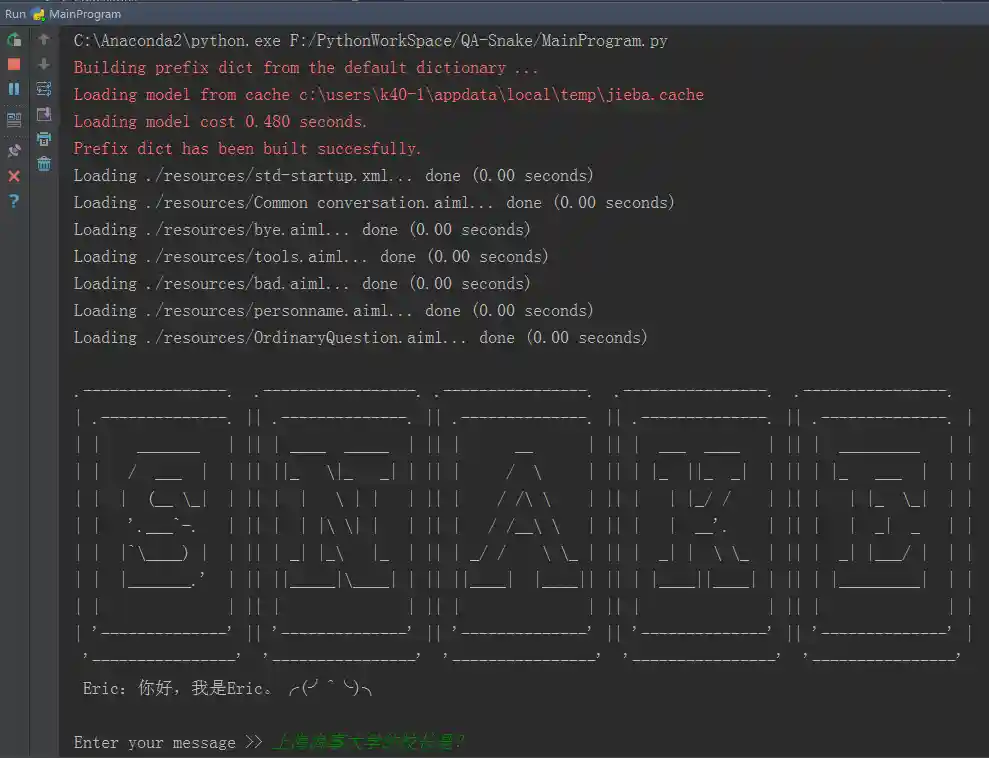
Task: Click the "Loading ./resources/tools.aiml" line
Action: coord(311,257)
